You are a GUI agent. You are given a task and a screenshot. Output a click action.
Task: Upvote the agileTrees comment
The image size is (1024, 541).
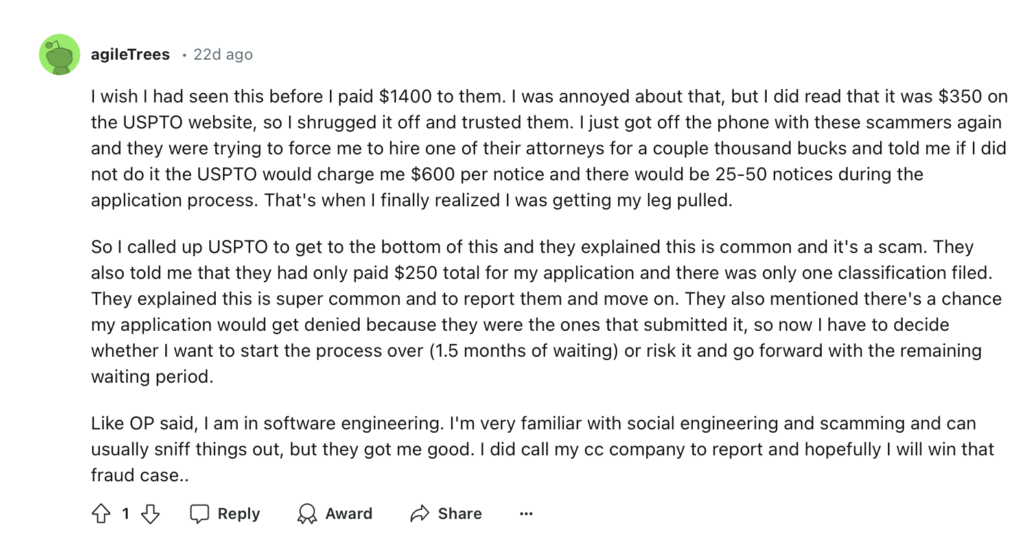100,513
